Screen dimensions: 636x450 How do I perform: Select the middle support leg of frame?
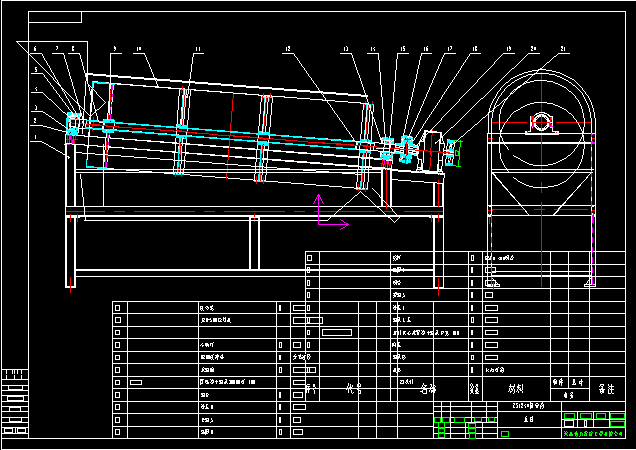click(x=254, y=243)
